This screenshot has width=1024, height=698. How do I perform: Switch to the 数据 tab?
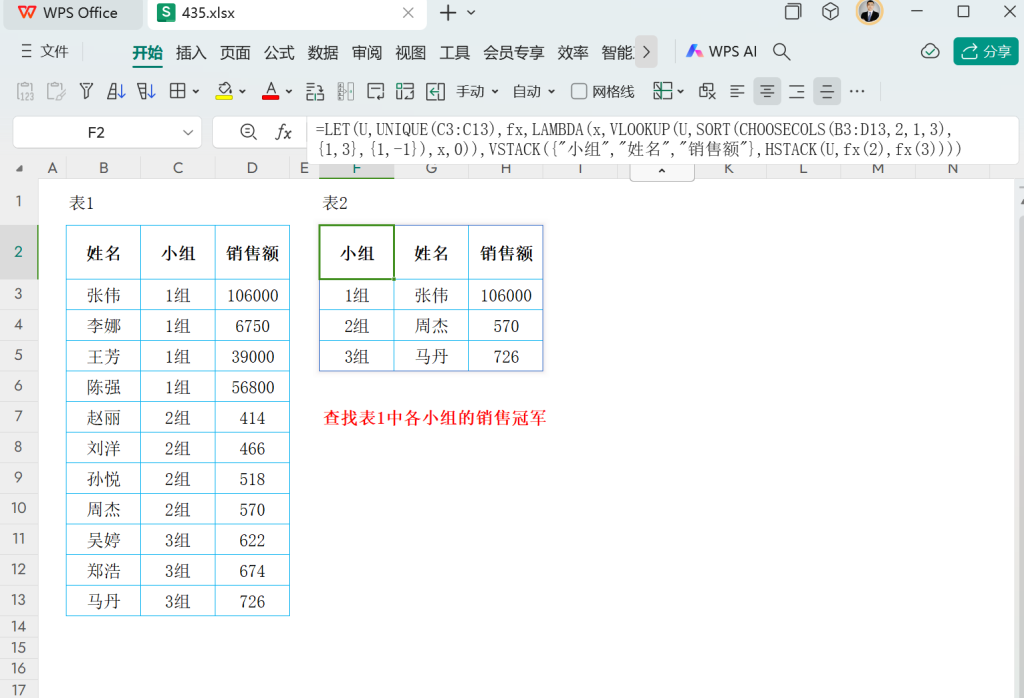pyautogui.click(x=323, y=52)
